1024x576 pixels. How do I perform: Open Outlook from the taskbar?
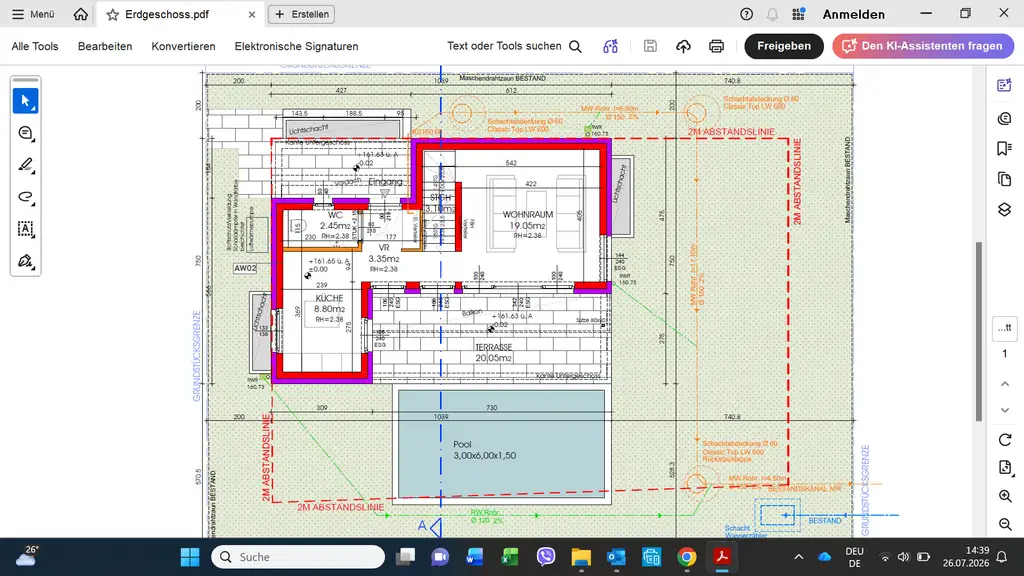[616, 557]
